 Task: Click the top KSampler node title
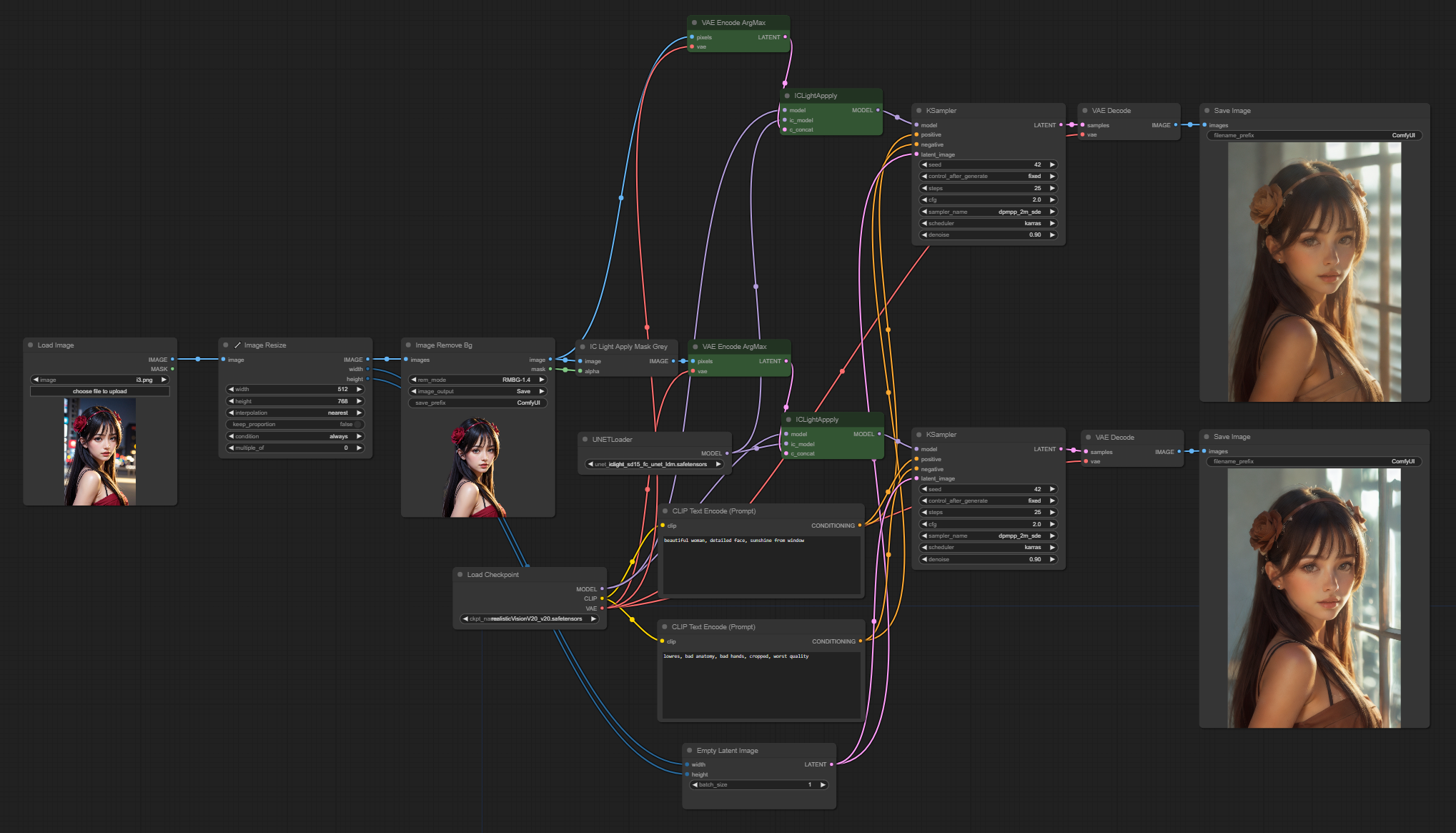pyautogui.click(x=941, y=111)
